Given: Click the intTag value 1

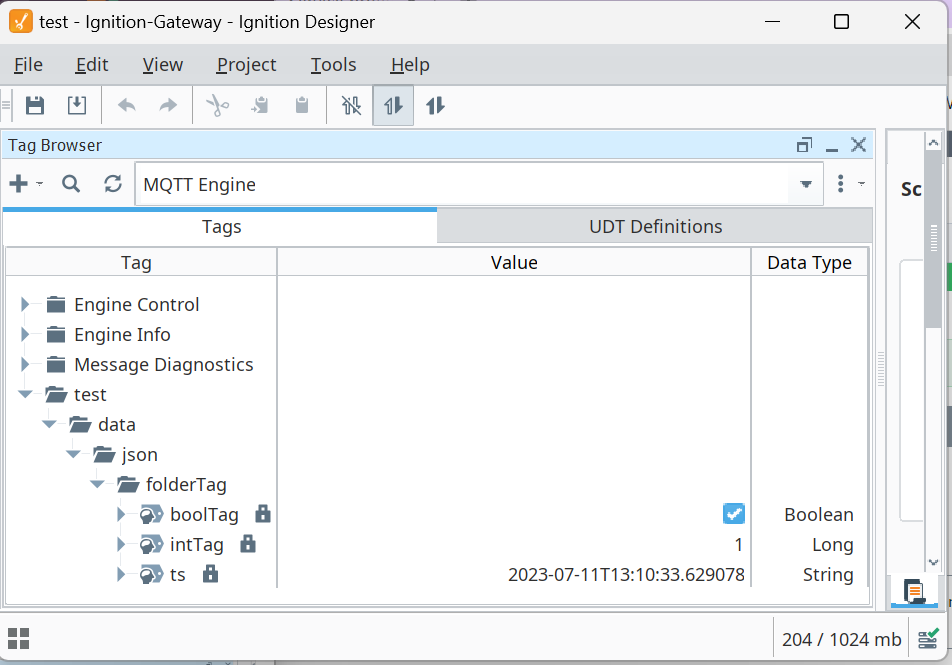Looking at the screenshot, I should (x=738, y=545).
